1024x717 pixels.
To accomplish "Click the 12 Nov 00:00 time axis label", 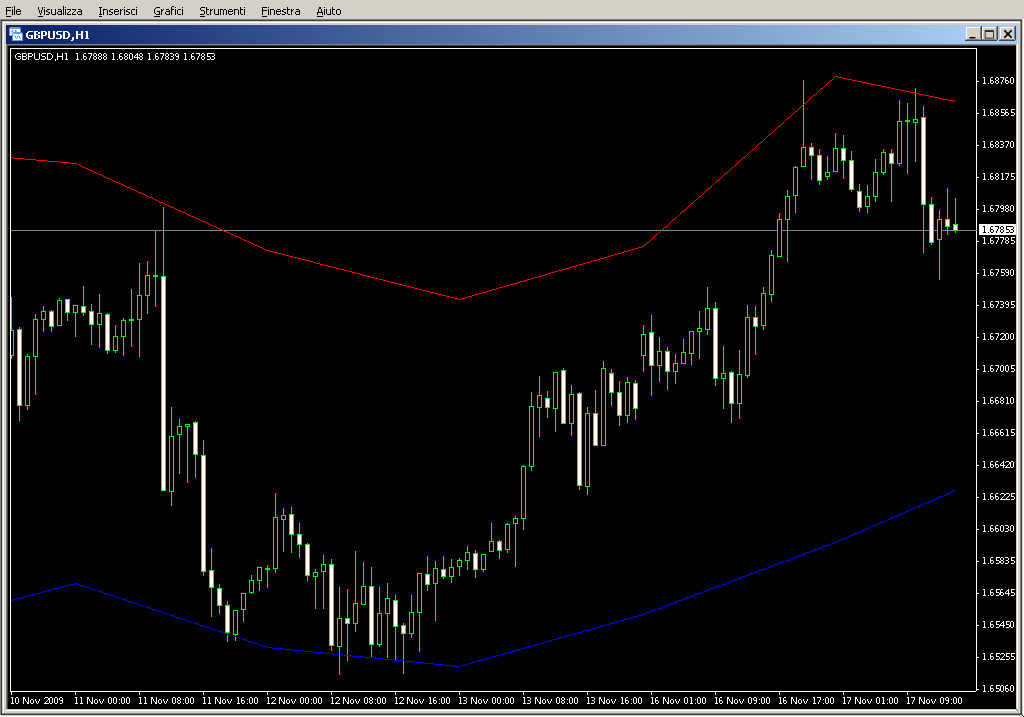I will point(294,701).
